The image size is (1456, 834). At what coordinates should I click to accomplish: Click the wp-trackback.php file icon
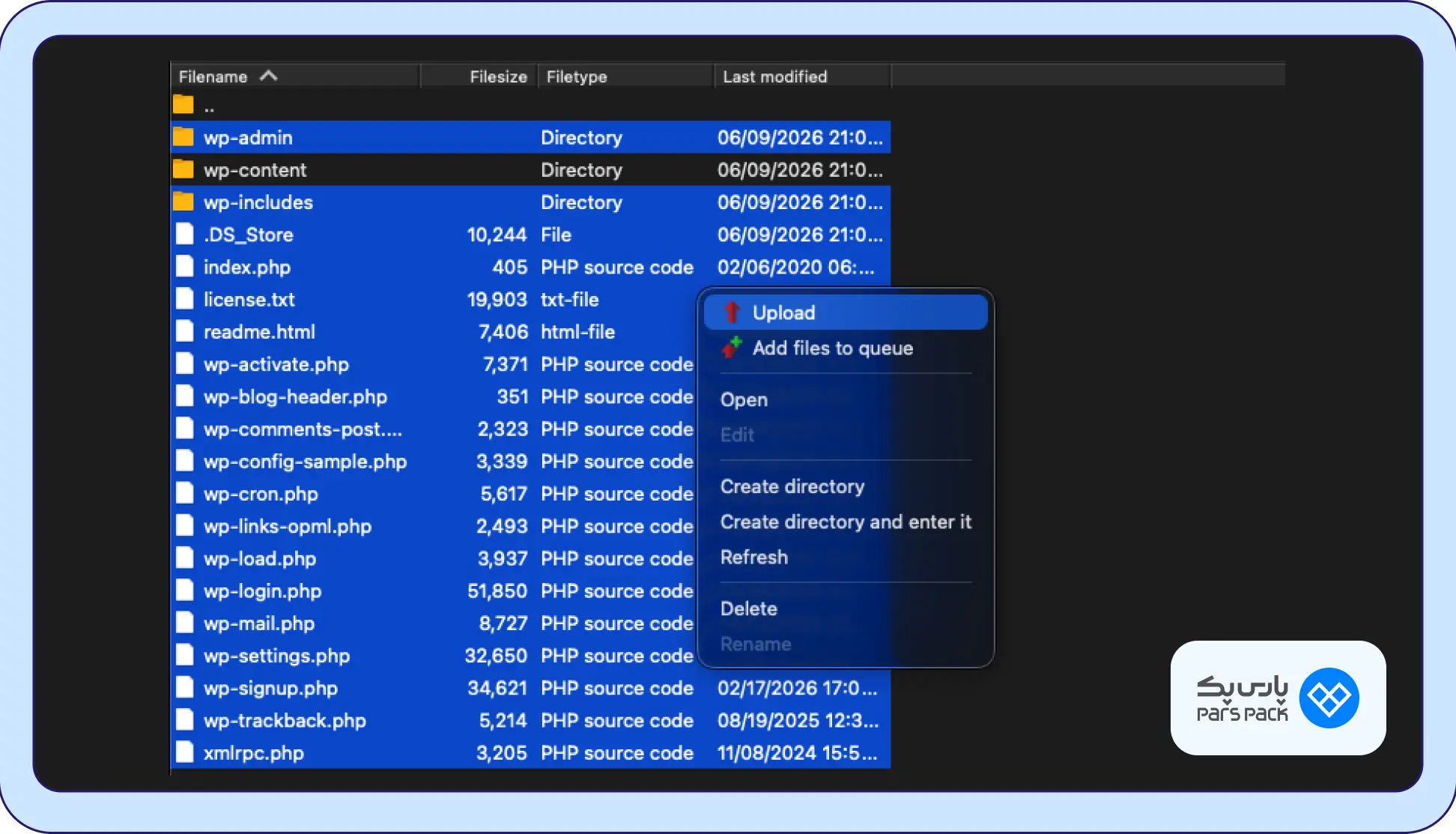(x=184, y=719)
